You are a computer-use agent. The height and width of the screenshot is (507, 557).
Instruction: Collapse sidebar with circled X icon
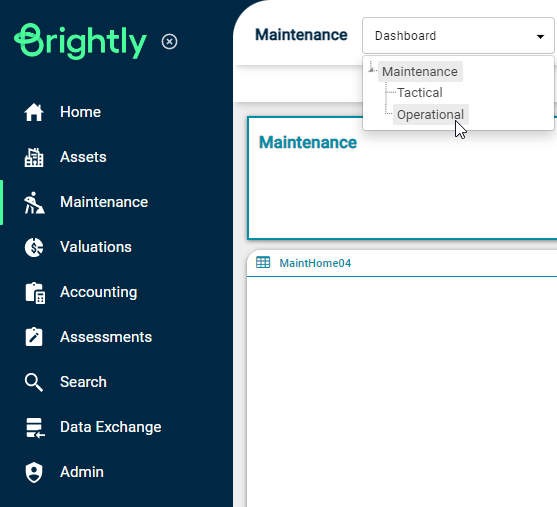(x=169, y=42)
